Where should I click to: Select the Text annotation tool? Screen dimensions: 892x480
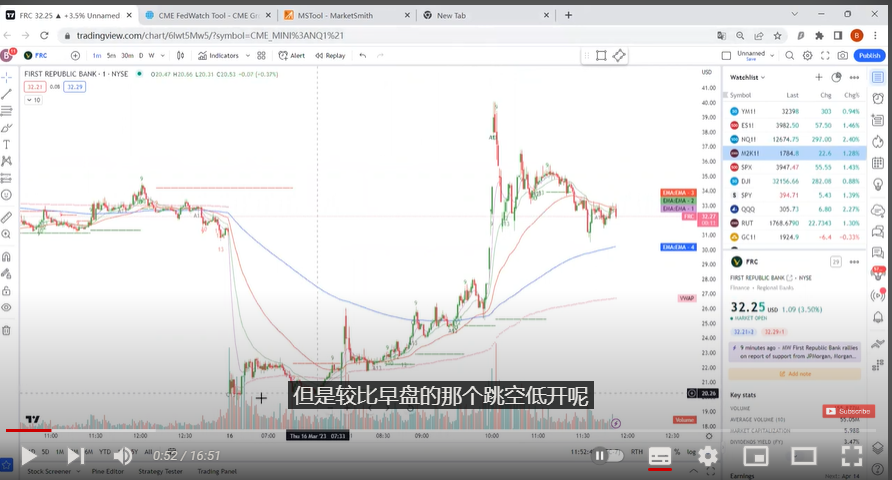point(7,144)
